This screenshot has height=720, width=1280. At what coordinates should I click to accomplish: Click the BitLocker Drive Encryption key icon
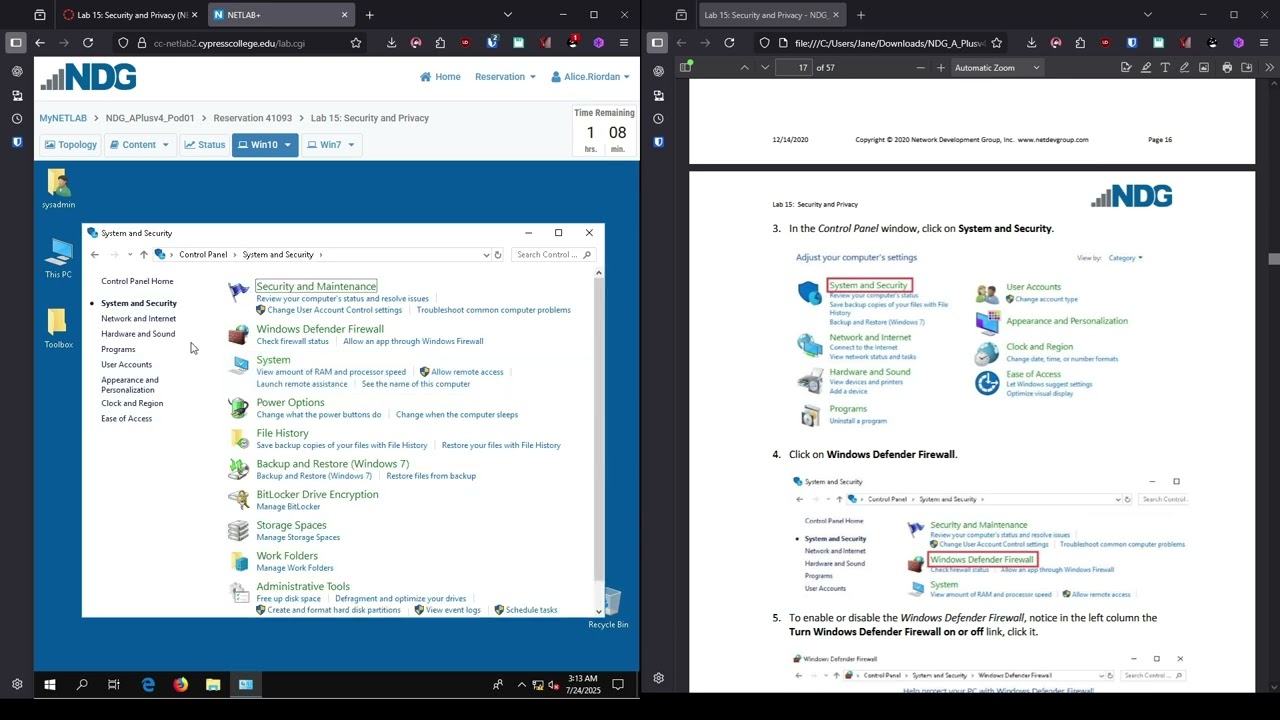[238, 500]
